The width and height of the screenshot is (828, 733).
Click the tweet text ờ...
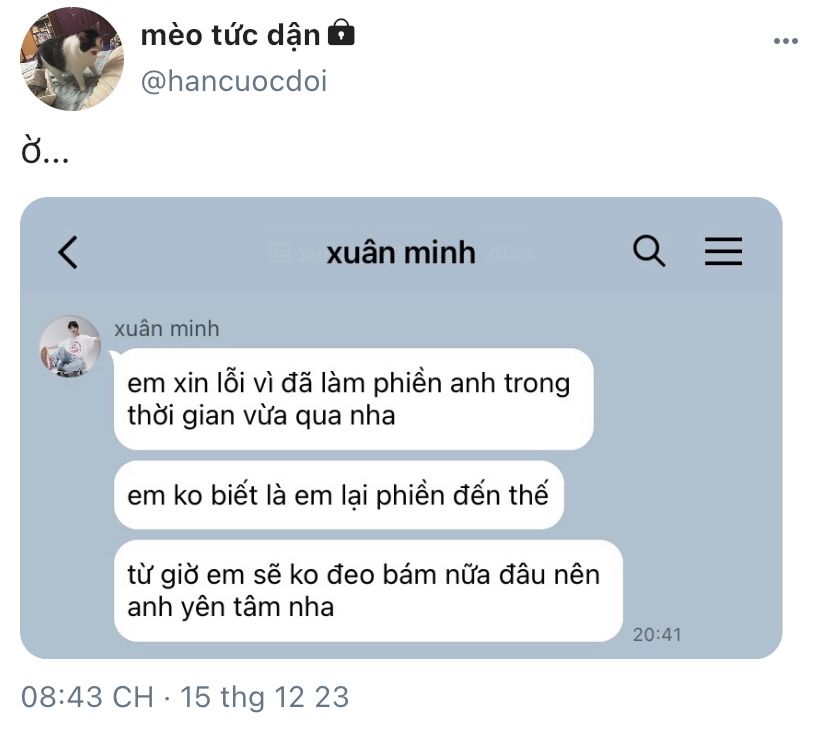[x=45, y=151]
